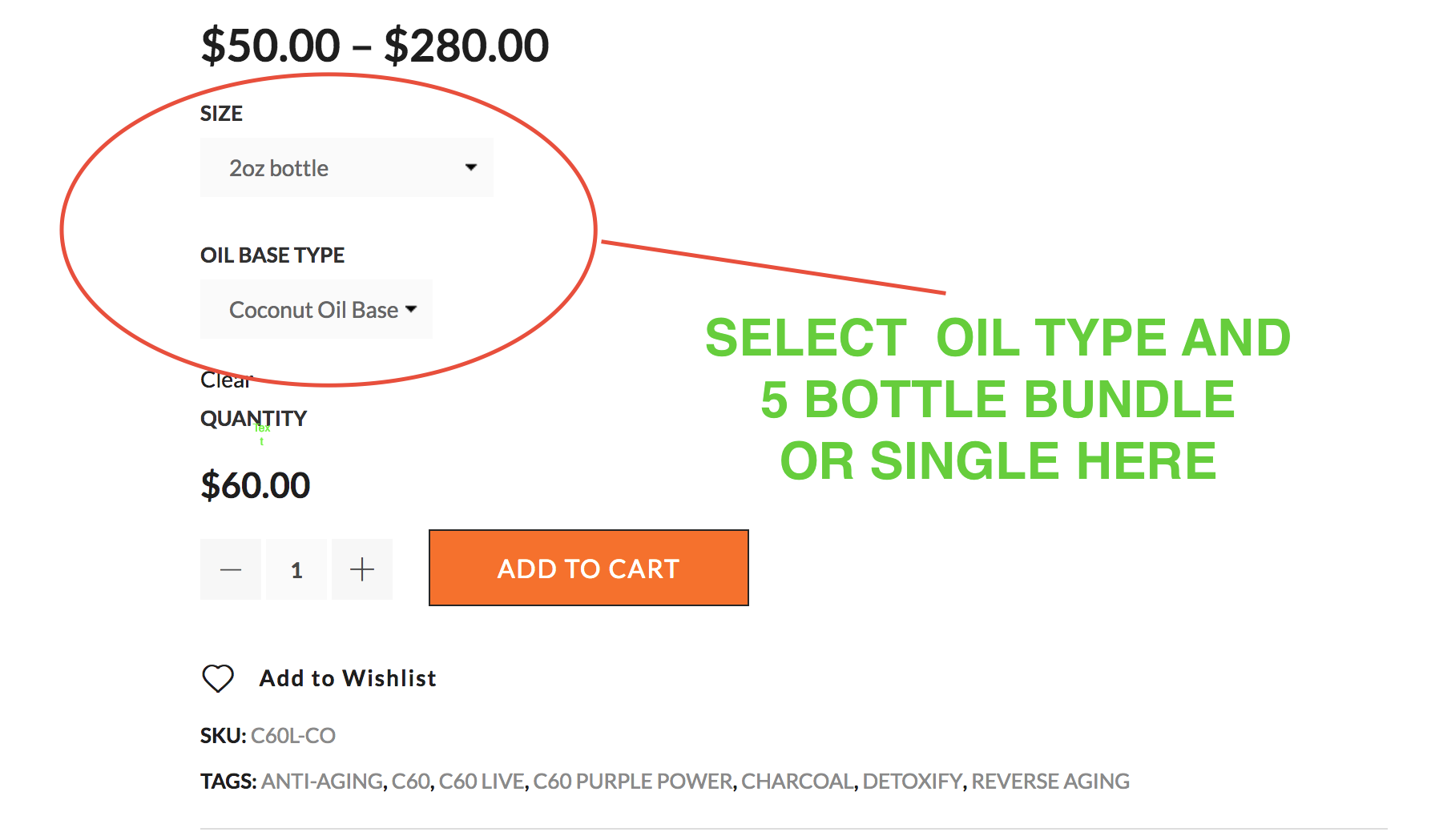
Task: Click the wishlist heart icon
Action: coord(218,678)
